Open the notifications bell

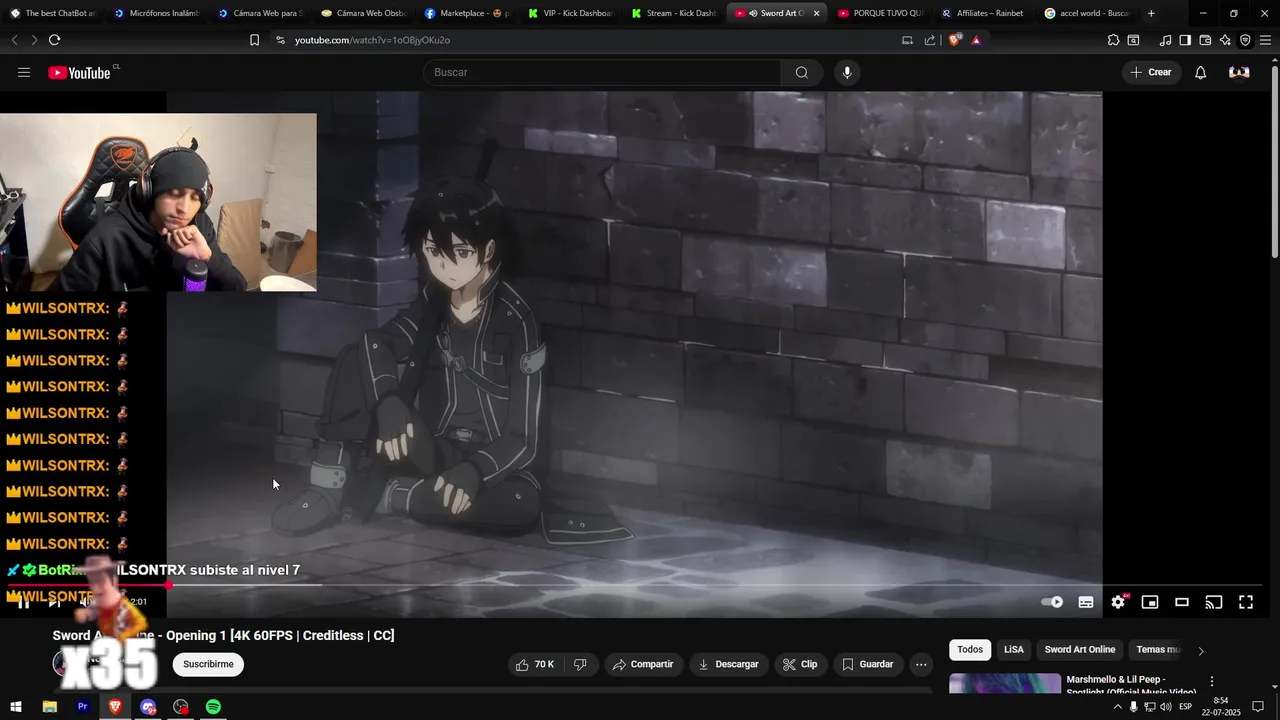coord(1200,72)
